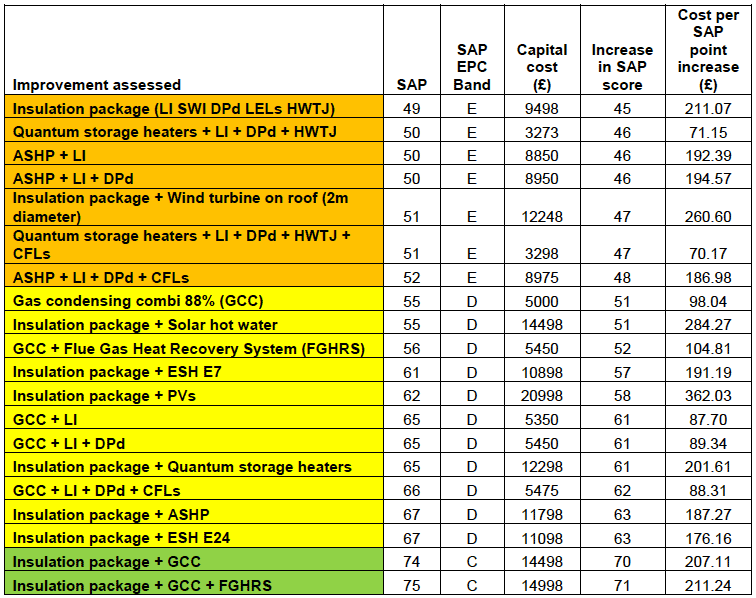Image resolution: width=756 pixels, height=598 pixels.
Task: Select 'Insulation package + ESH E24' label
Action: tap(122, 538)
